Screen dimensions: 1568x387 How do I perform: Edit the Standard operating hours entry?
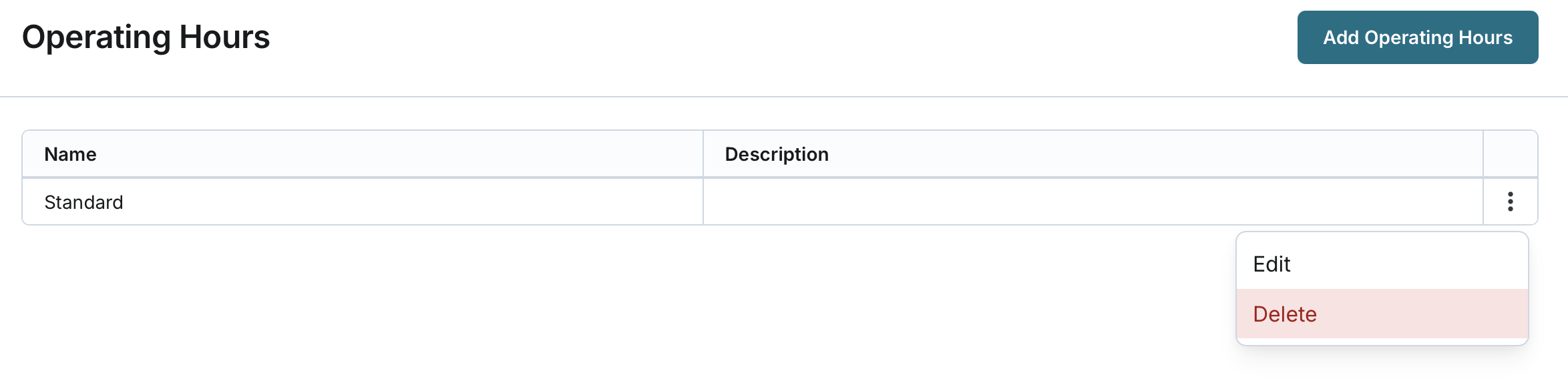pyautogui.click(x=1271, y=264)
